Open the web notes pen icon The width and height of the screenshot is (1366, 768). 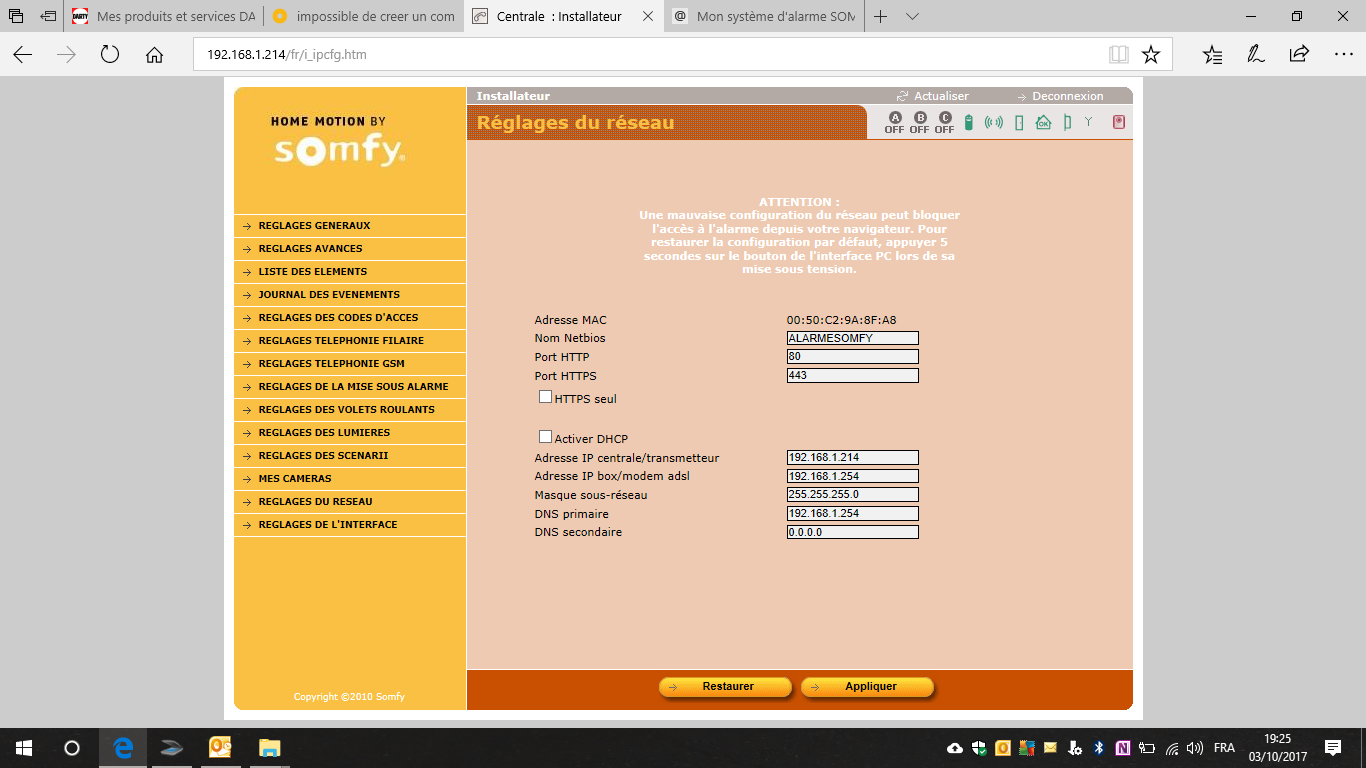click(1256, 55)
